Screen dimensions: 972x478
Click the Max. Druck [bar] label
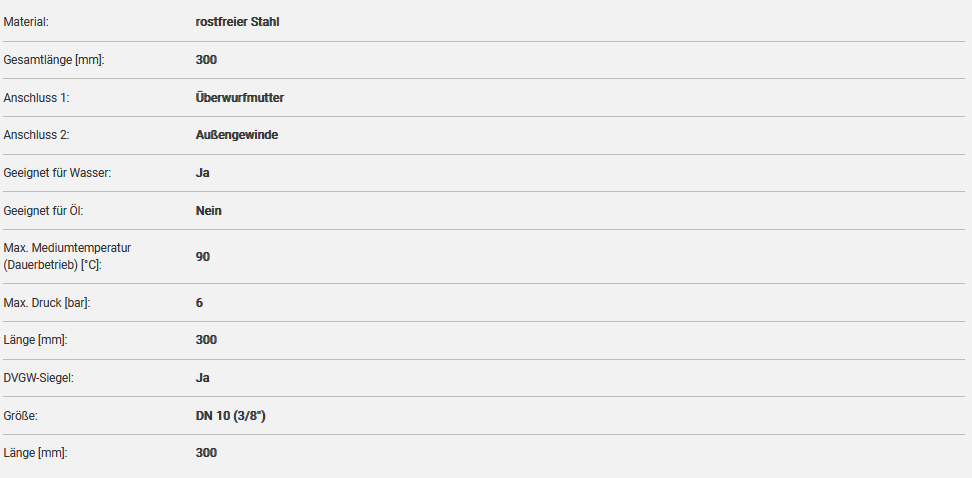tap(47, 302)
